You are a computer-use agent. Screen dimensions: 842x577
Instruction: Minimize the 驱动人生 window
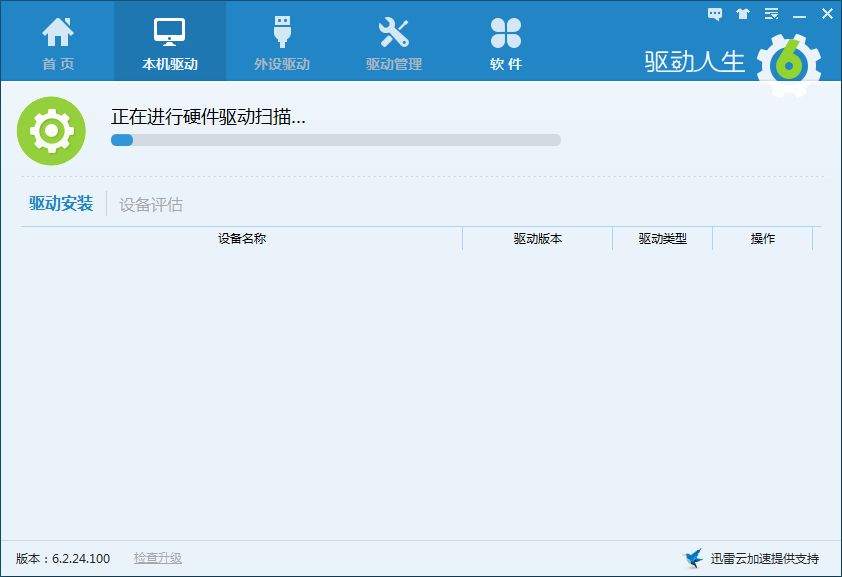[799, 14]
